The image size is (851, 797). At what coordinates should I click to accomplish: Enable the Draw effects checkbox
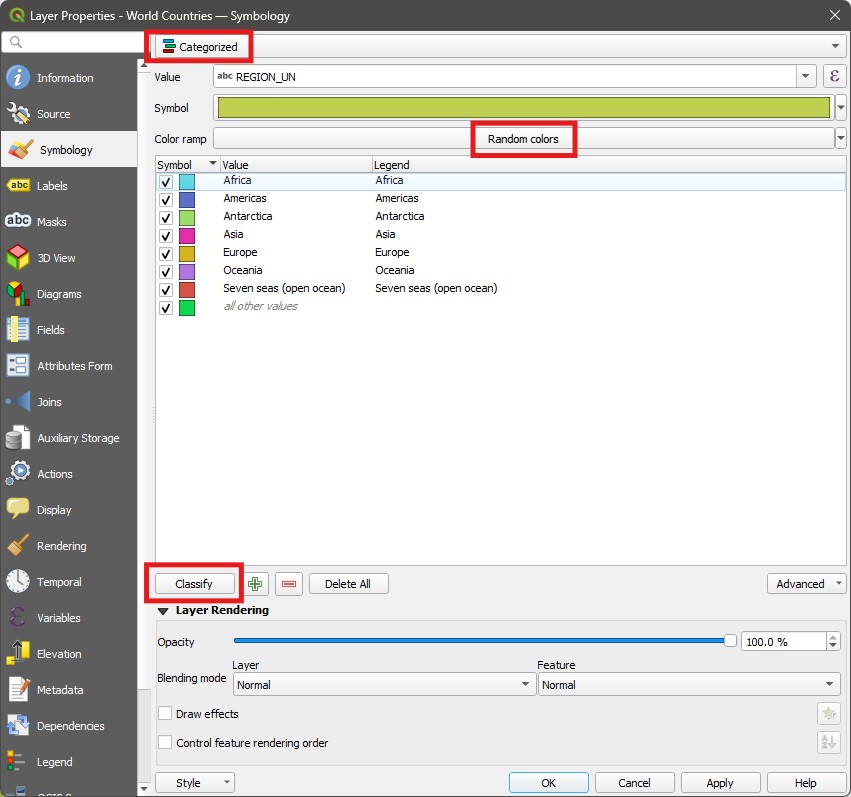point(166,714)
